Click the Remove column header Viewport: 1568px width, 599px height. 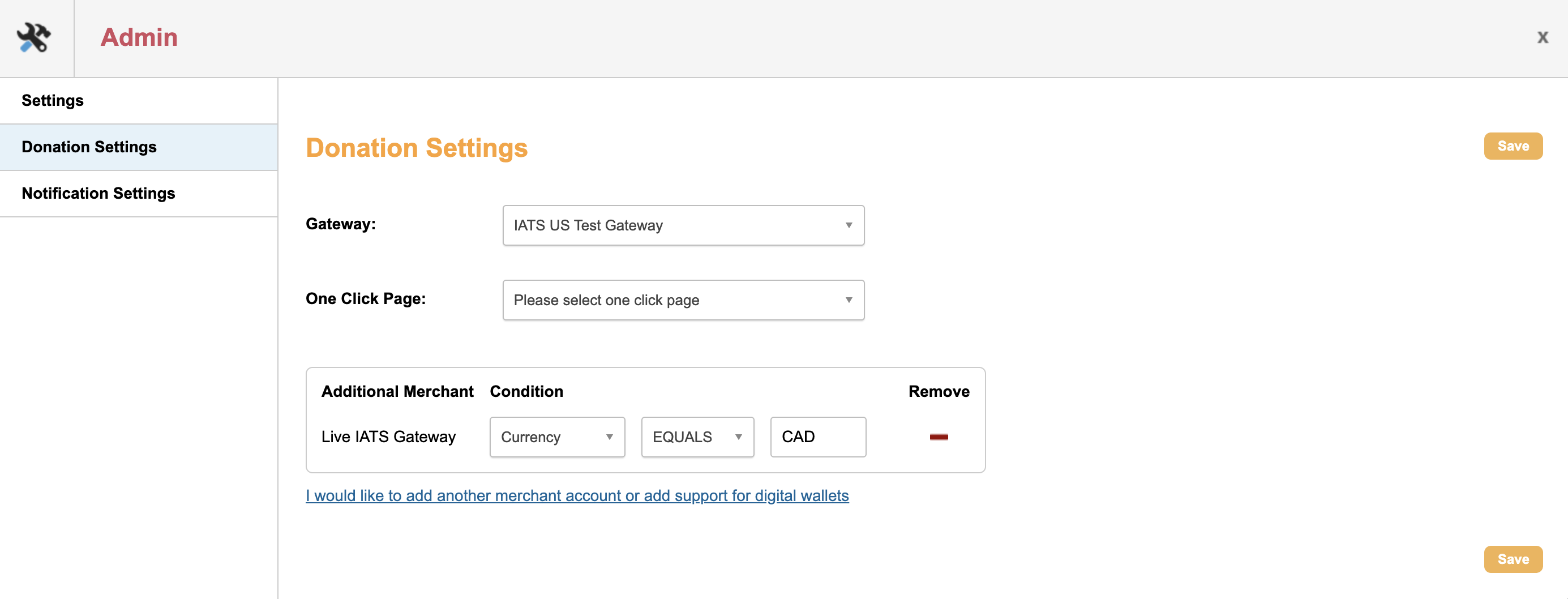click(x=939, y=391)
